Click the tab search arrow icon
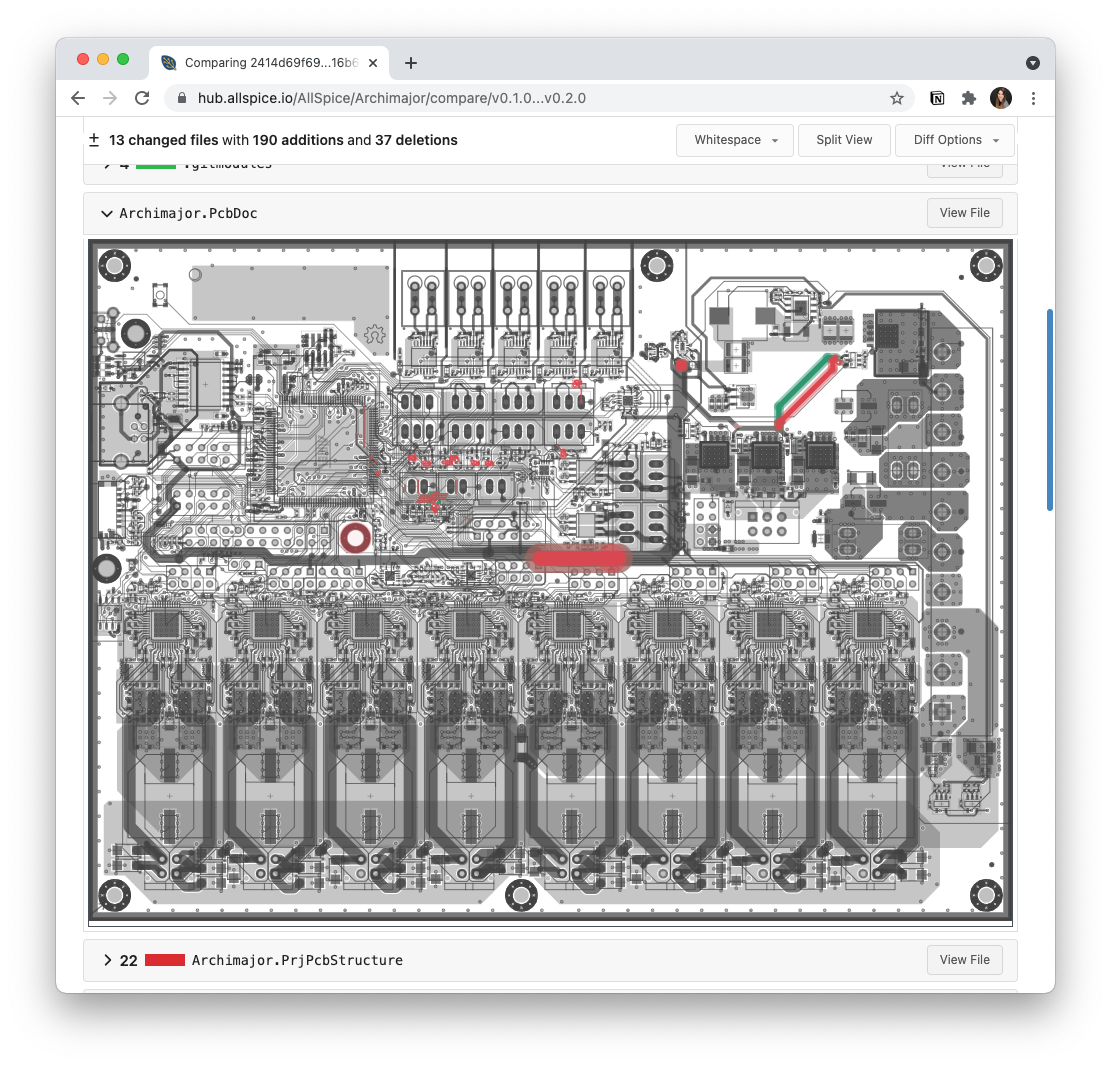This screenshot has width=1111, height=1067. 1033,62
